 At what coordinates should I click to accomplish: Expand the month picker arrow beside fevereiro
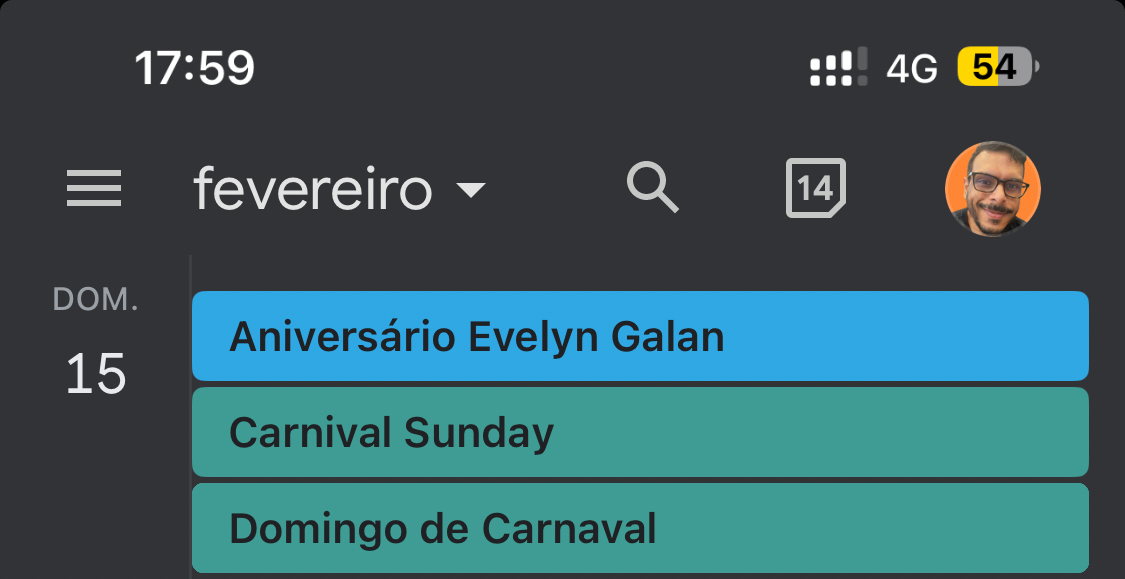pos(470,190)
